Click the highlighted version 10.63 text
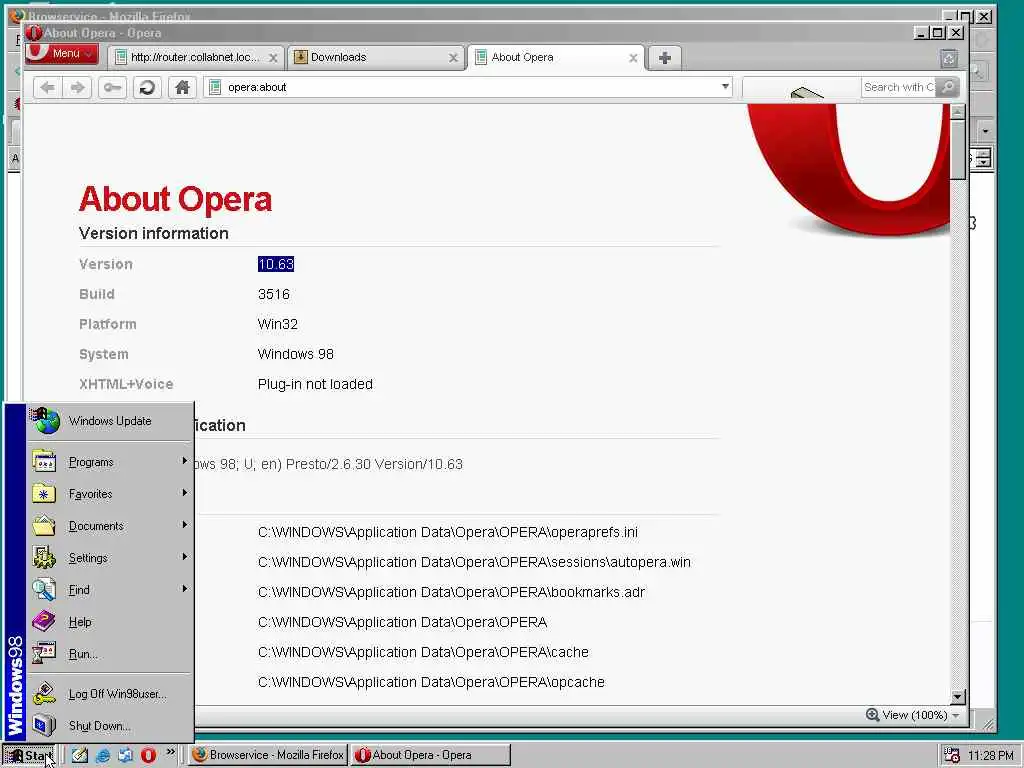1024x768 pixels. pyautogui.click(x=276, y=264)
